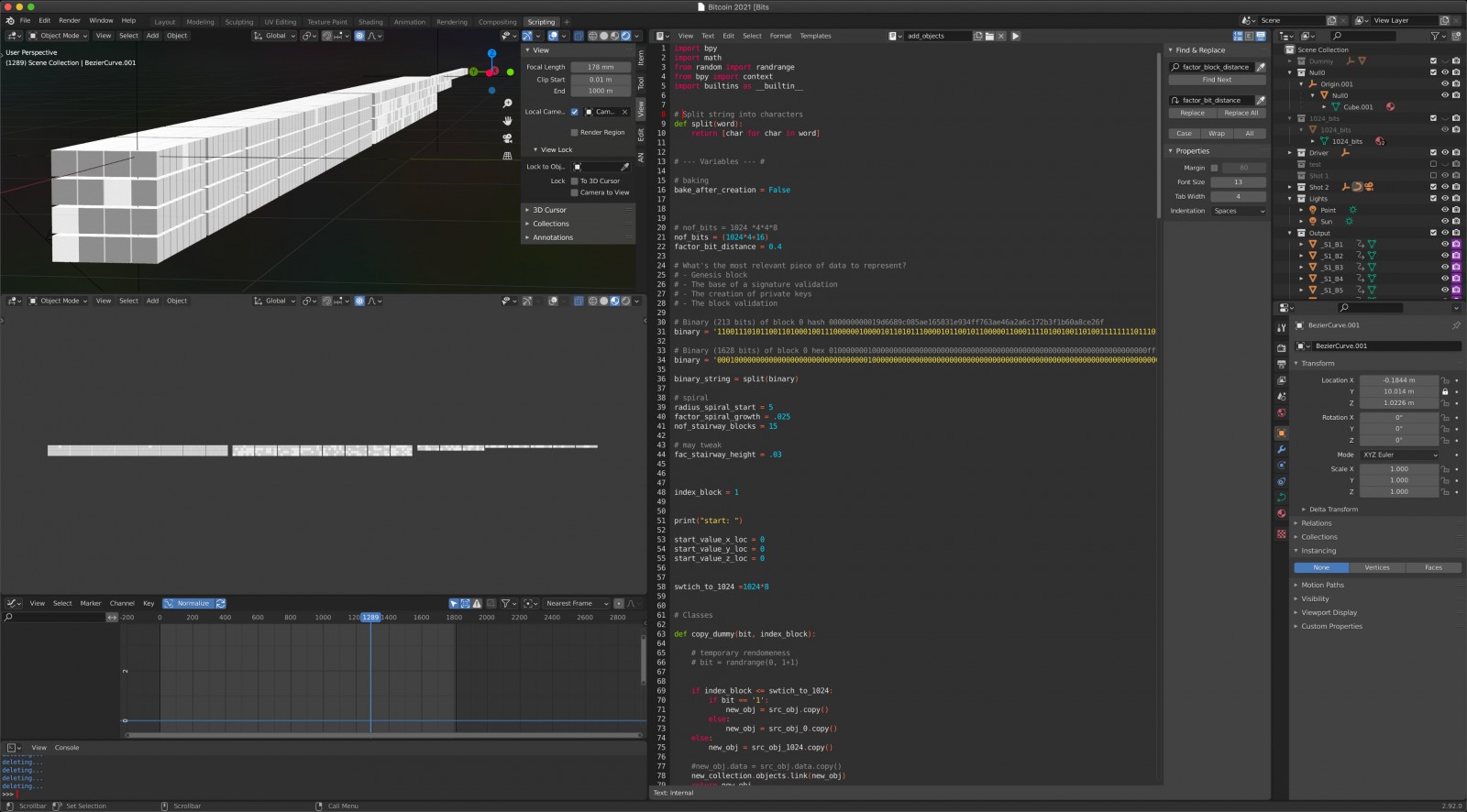Run the script with the play icon
1467x812 pixels.
(x=1015, y=36)
